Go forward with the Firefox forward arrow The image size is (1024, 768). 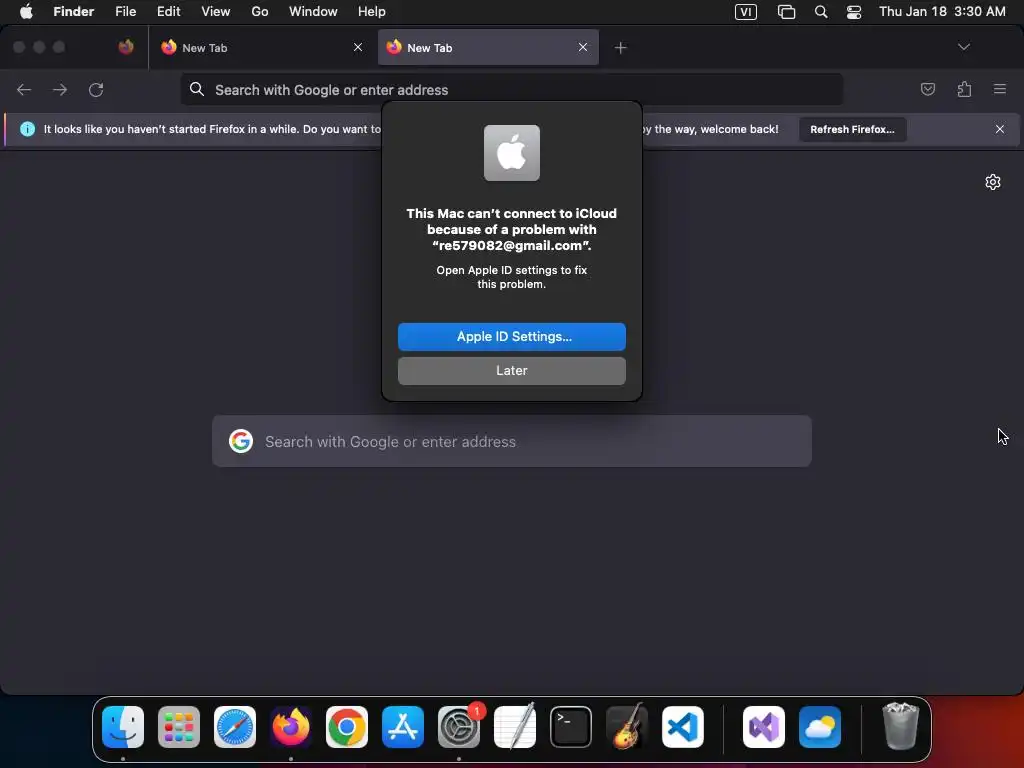[60, 89]
